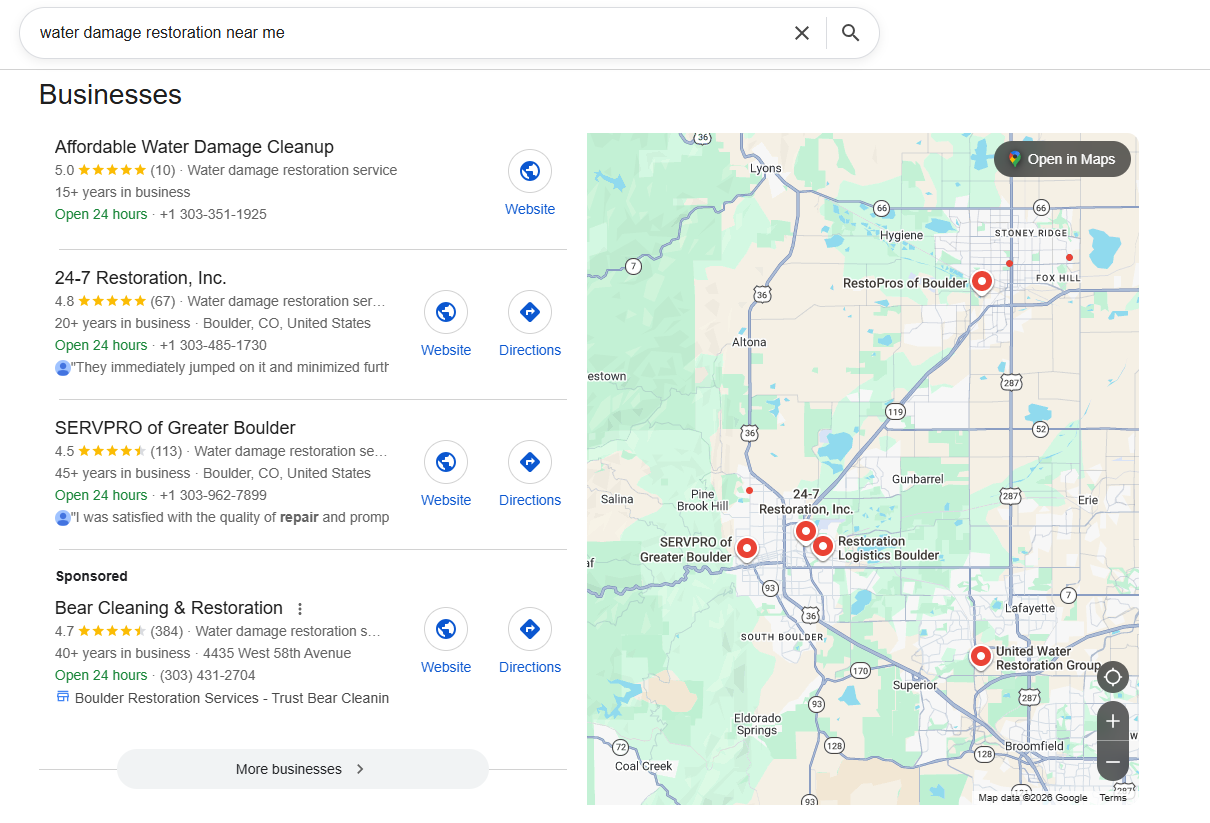Click the Broomfield label on the map
Viewport: 1210px width, 823px height.
[x=1034, y=746]
